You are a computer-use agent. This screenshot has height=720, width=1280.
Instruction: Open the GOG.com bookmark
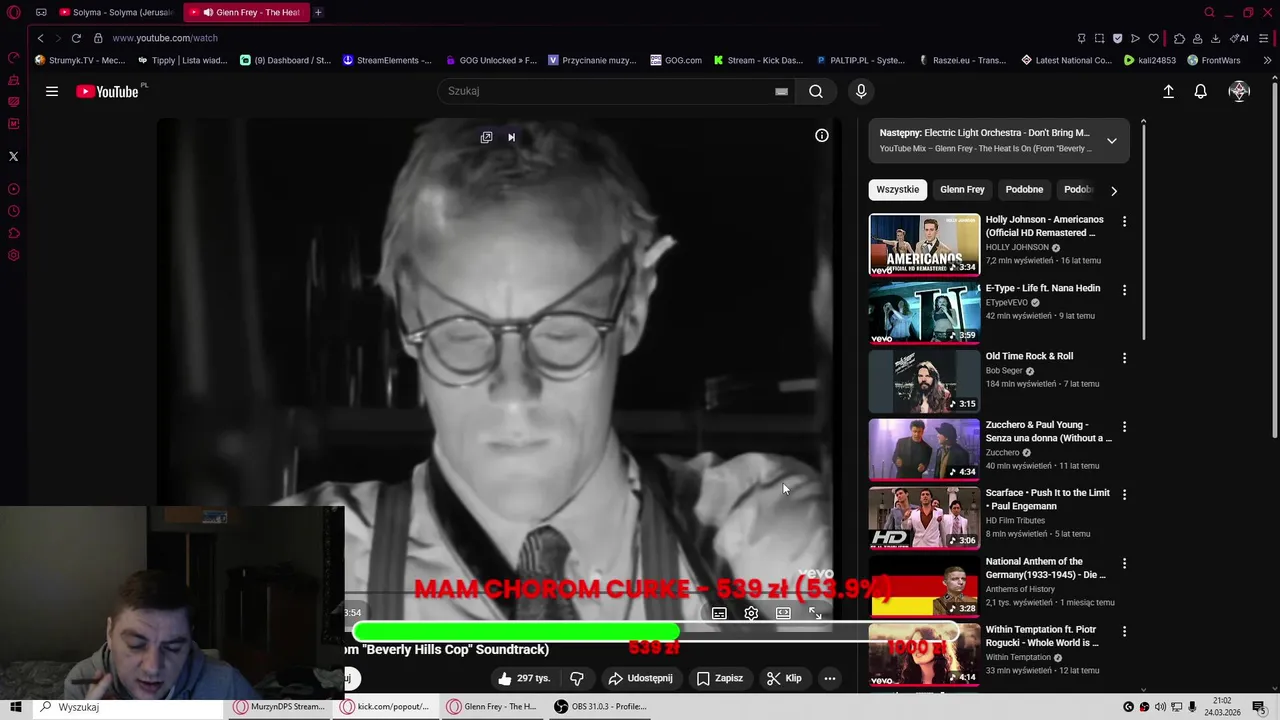coord(676,60)
